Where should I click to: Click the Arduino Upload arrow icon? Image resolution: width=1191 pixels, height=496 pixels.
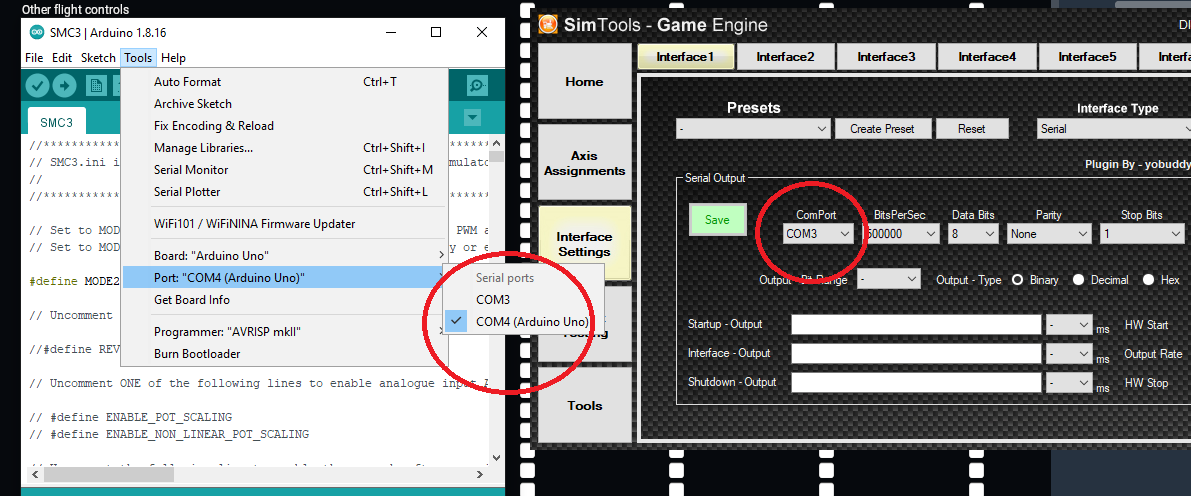coord(65,85)
